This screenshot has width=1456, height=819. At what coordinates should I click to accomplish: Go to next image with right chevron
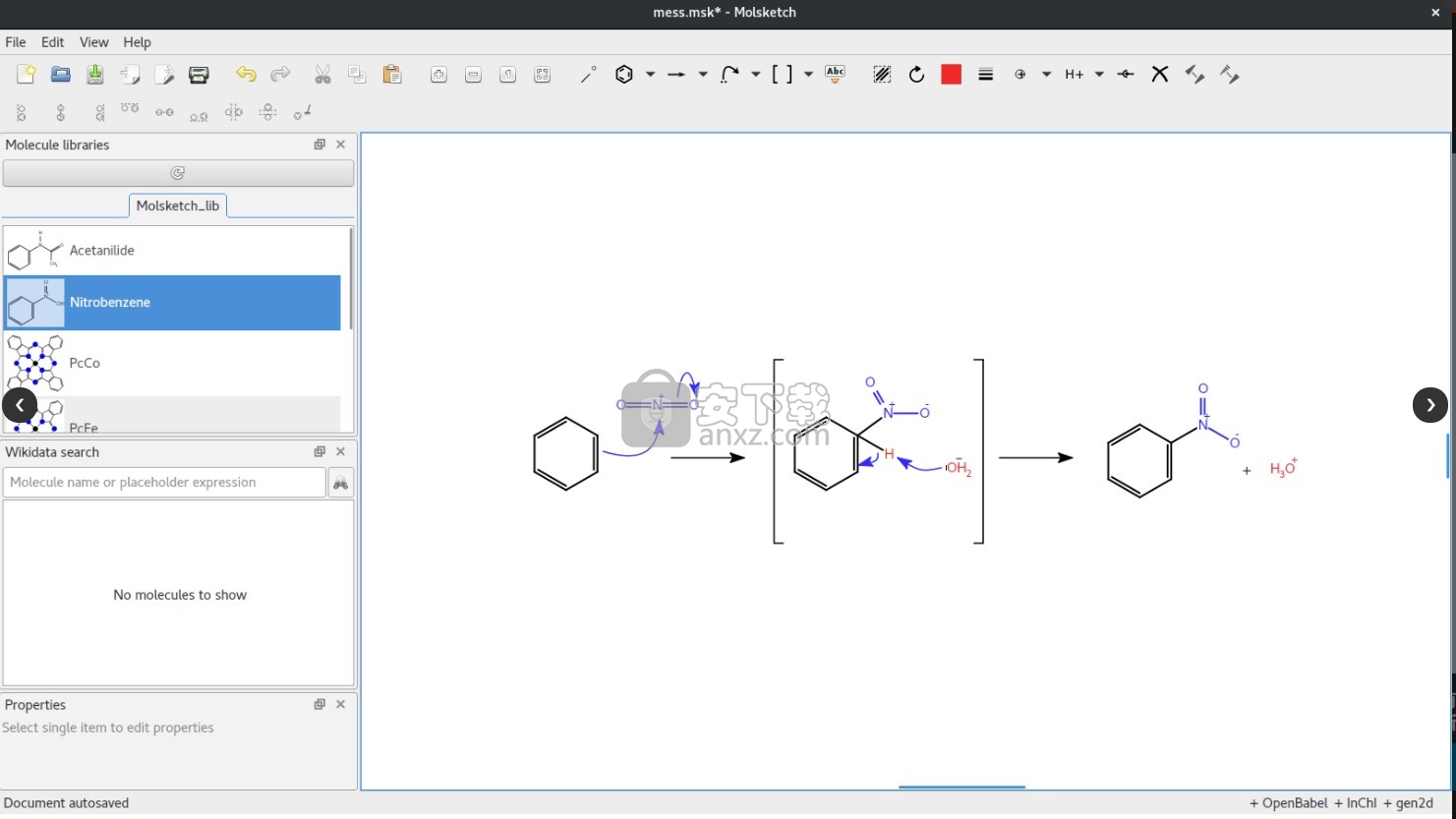[x=1430, y=405]
